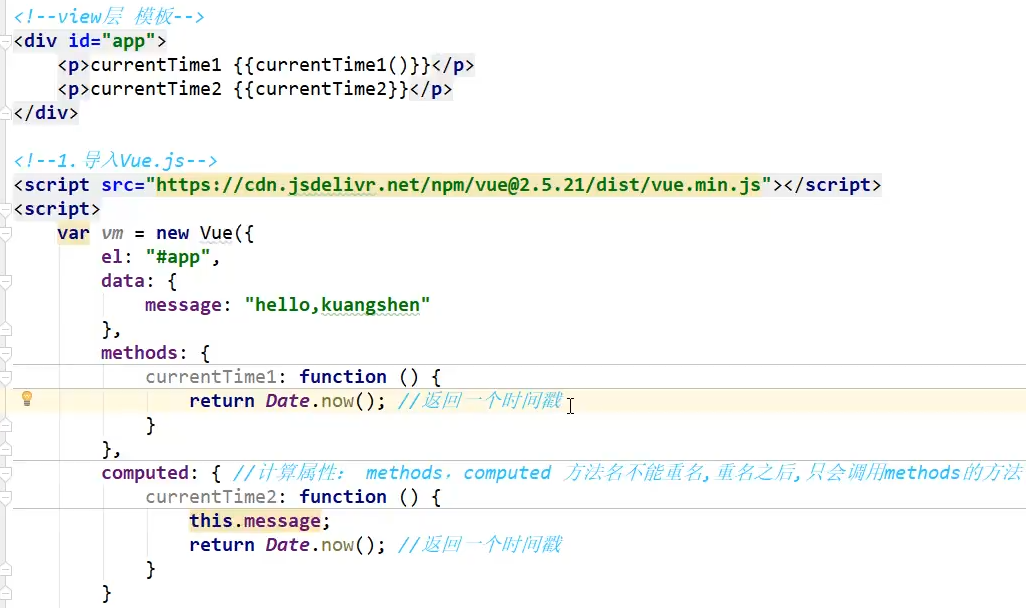
Task: Click fold marker beside closing </div> tag
Action: tap(6, 112)
